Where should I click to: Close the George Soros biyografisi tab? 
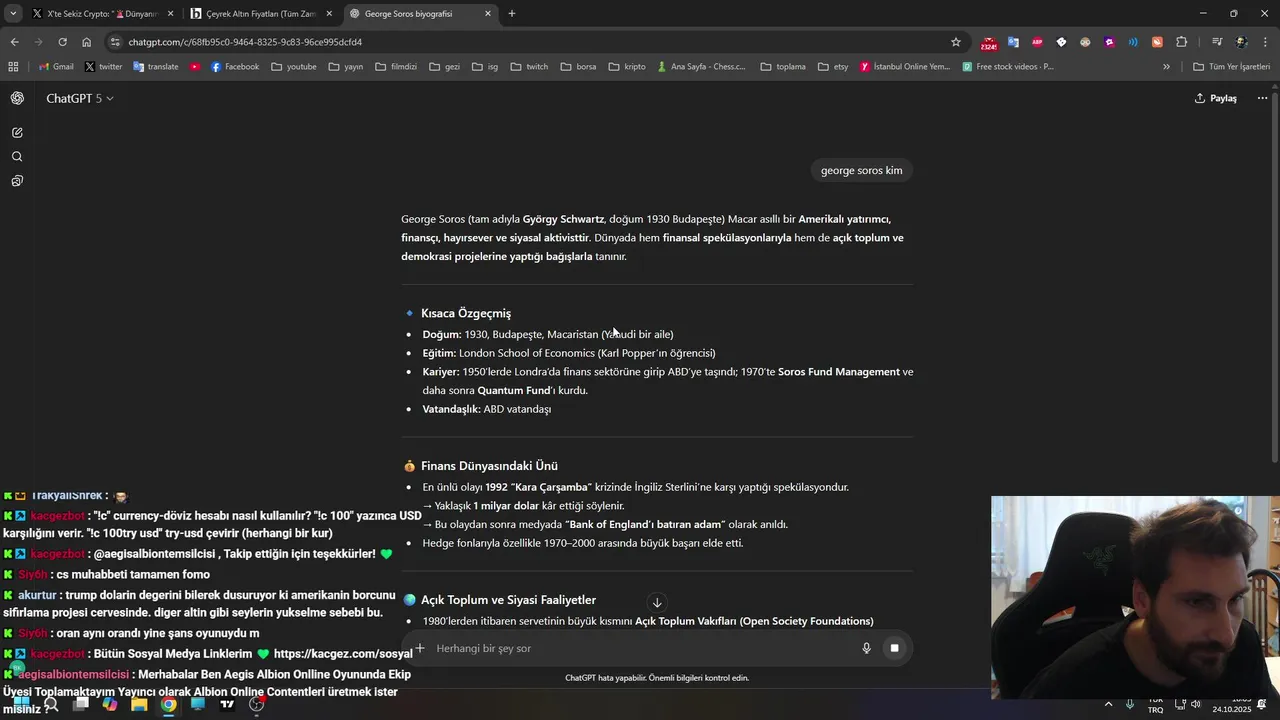coord(488,14)
